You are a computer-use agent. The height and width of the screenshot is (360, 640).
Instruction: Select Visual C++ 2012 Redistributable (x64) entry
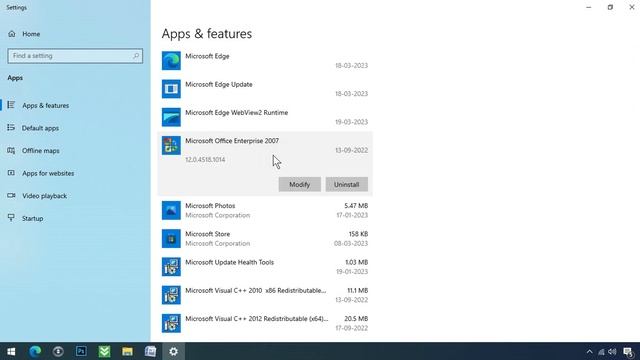tap(265, 323)
